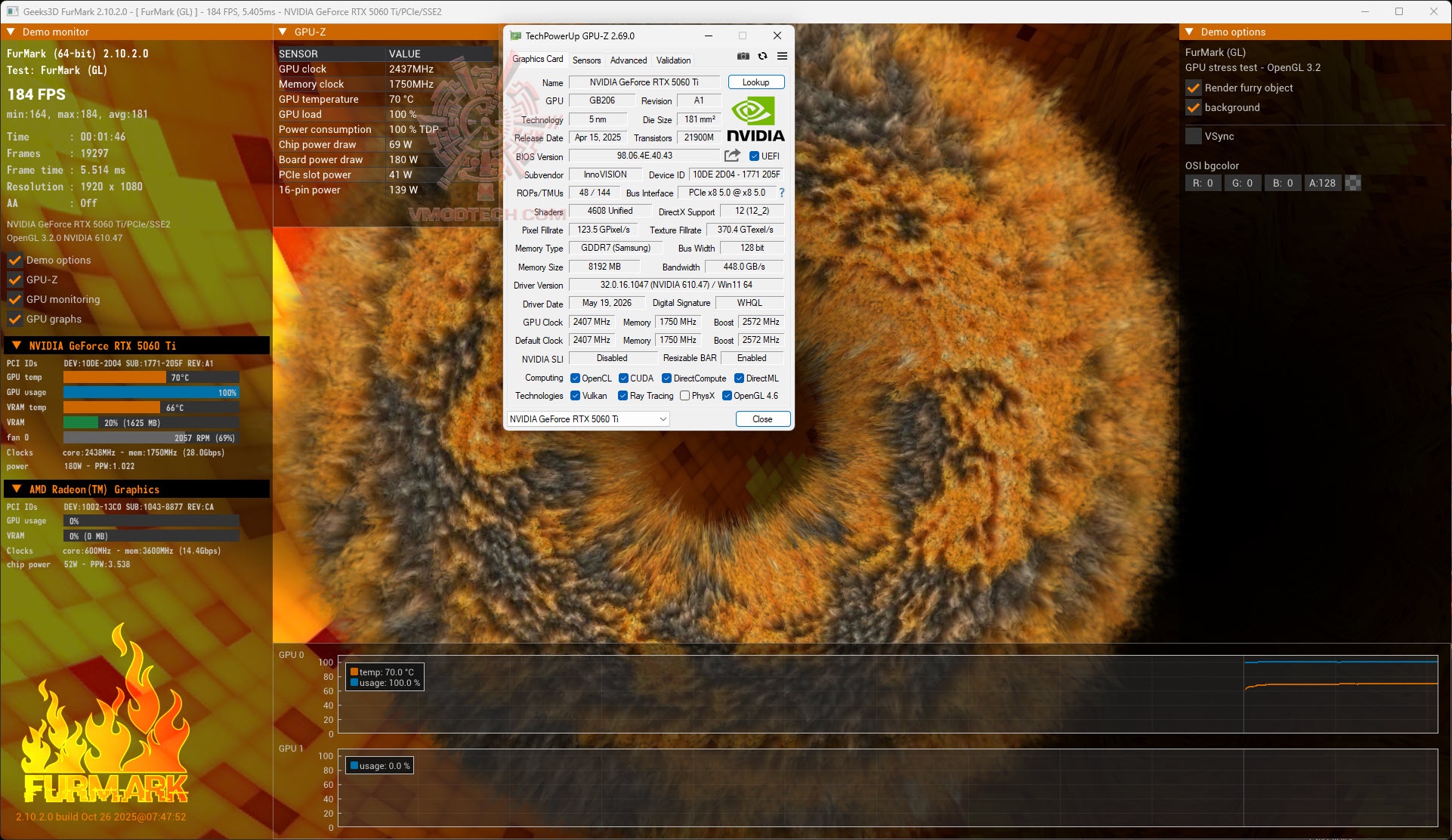Click the VRAM 20% (1625 MB) bar

[151, 423]
